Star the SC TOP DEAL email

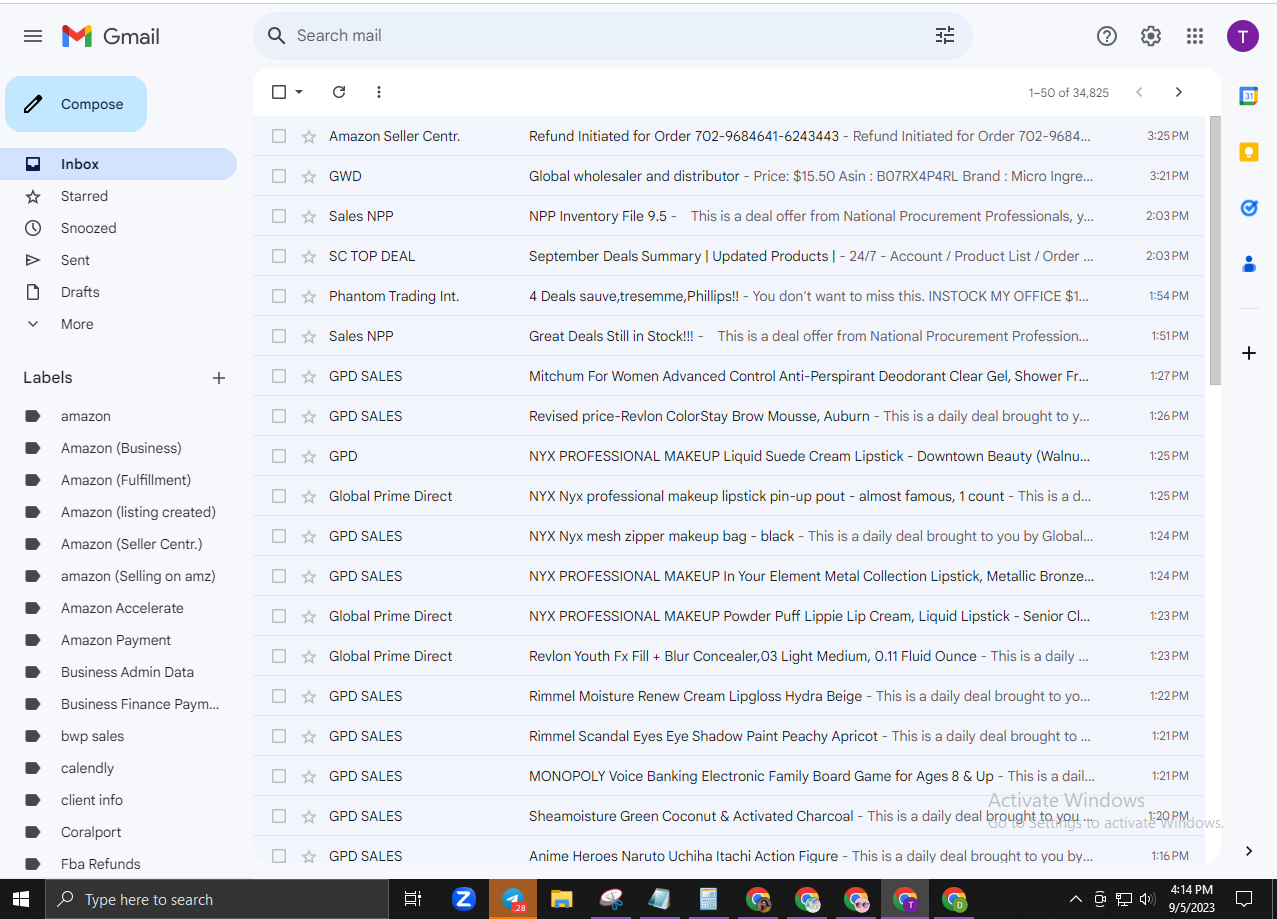309,256
